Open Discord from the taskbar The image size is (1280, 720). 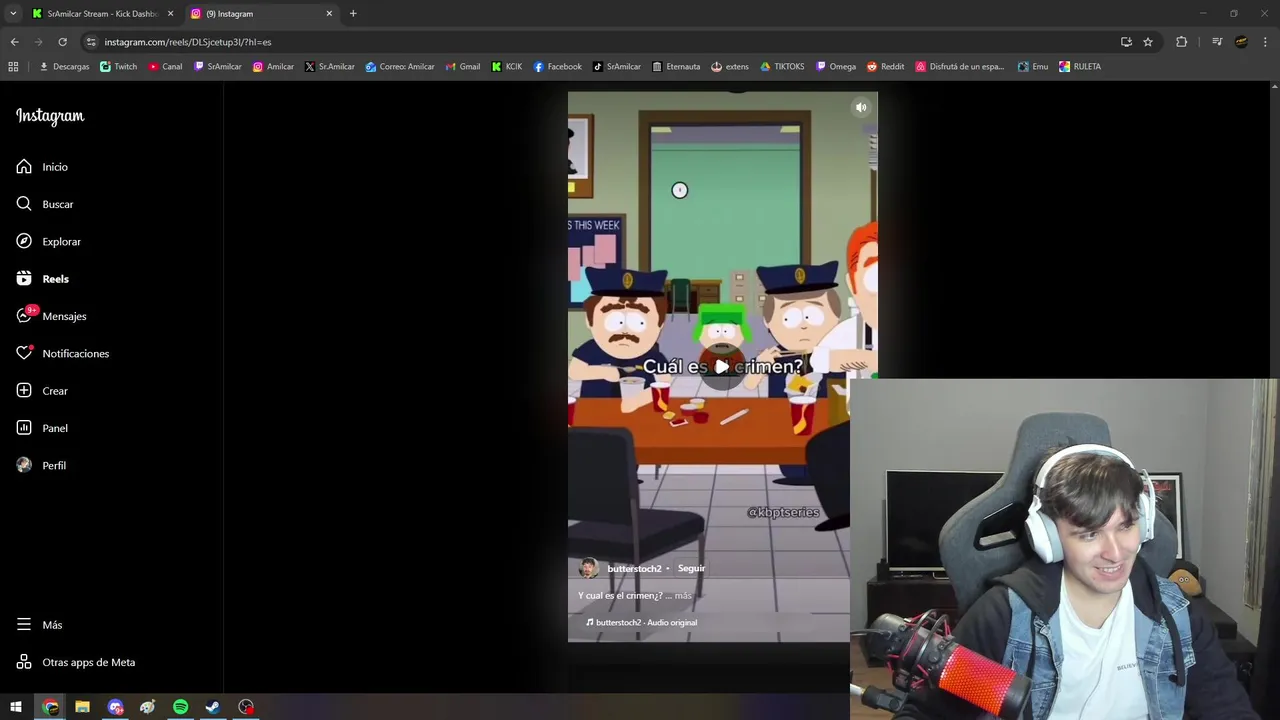click(x=115, y=707)
